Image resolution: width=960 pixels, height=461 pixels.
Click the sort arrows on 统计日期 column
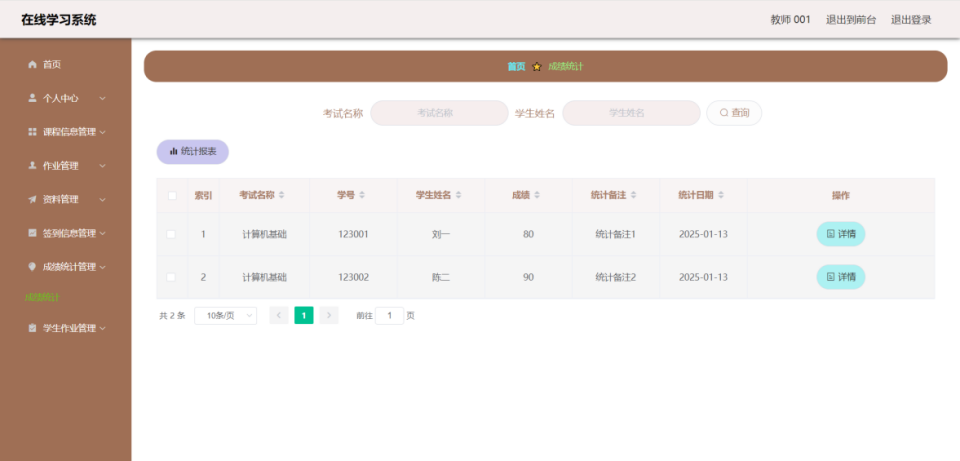(721, 195)
